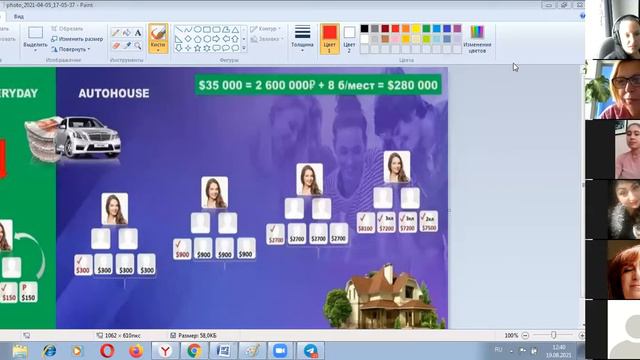Pick the five-point star shape
640x360 pixels.
[198, 48]
